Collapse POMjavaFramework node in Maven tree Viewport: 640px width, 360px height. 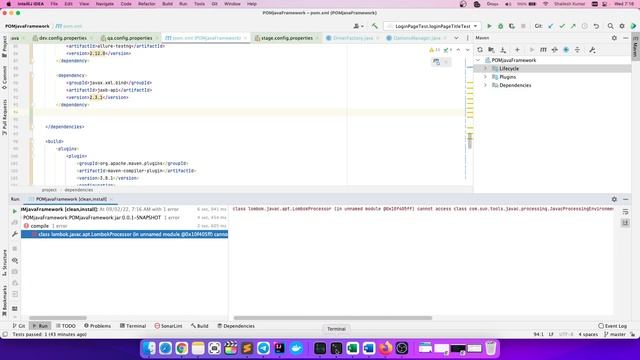478,60
